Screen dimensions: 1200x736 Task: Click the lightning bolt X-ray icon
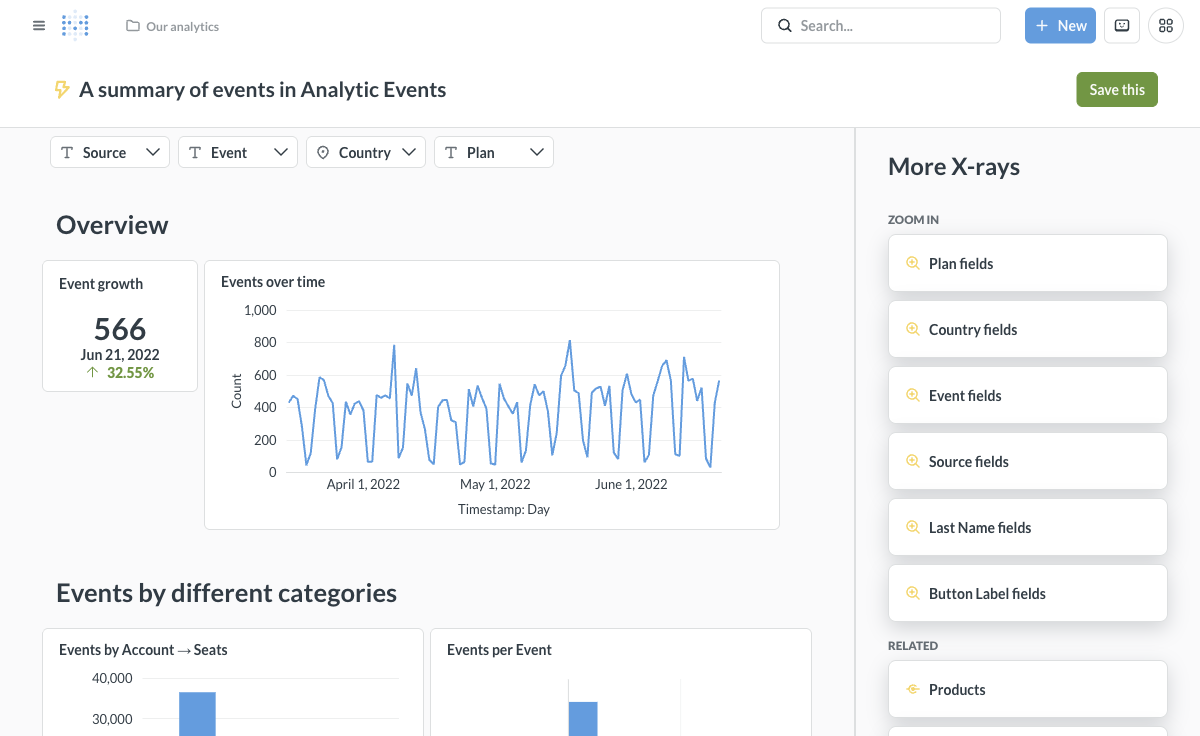[x=62, y=90]
